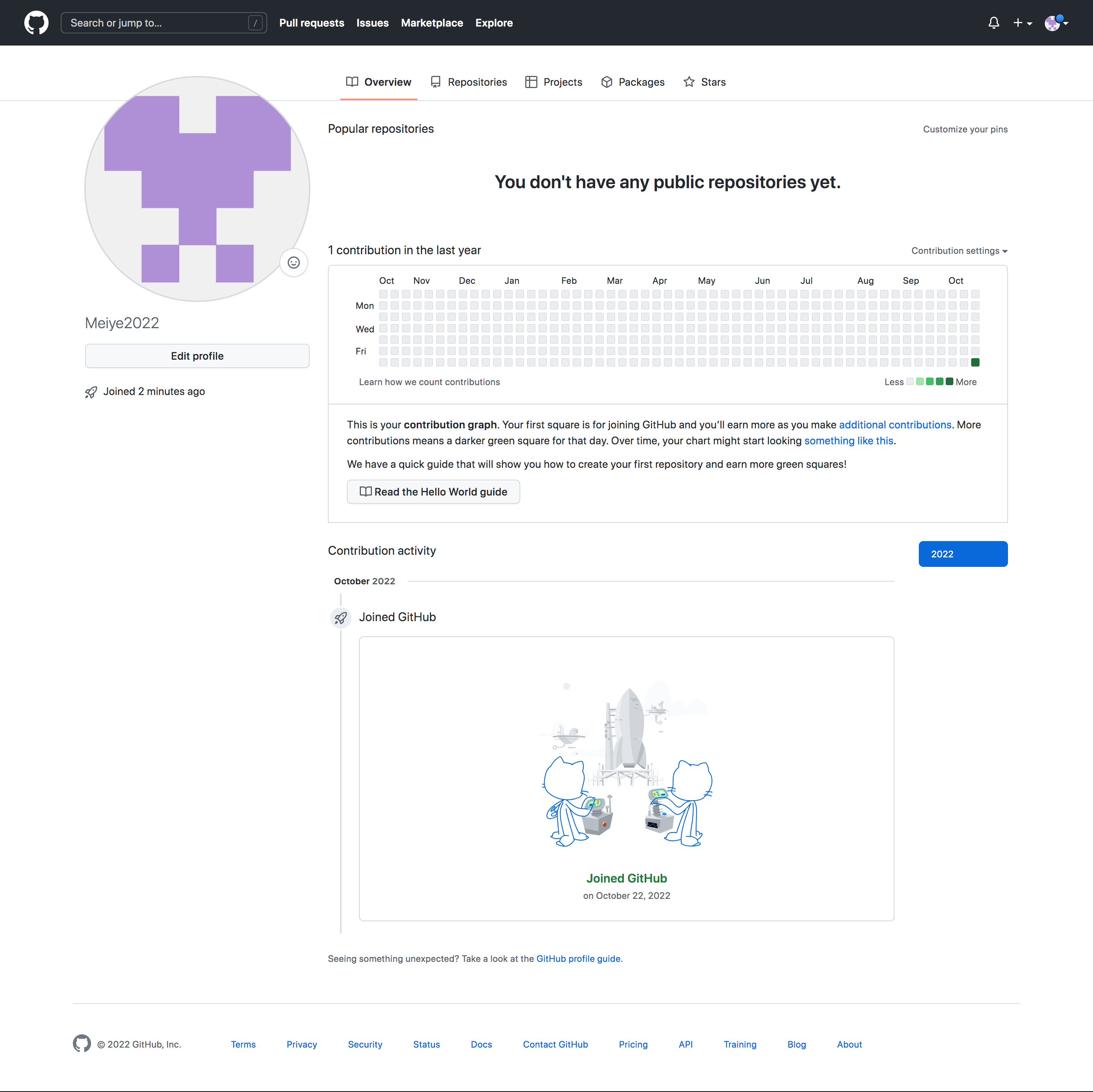Click the Joined GitHub rocket timeline icon

[x=340, y=618]
